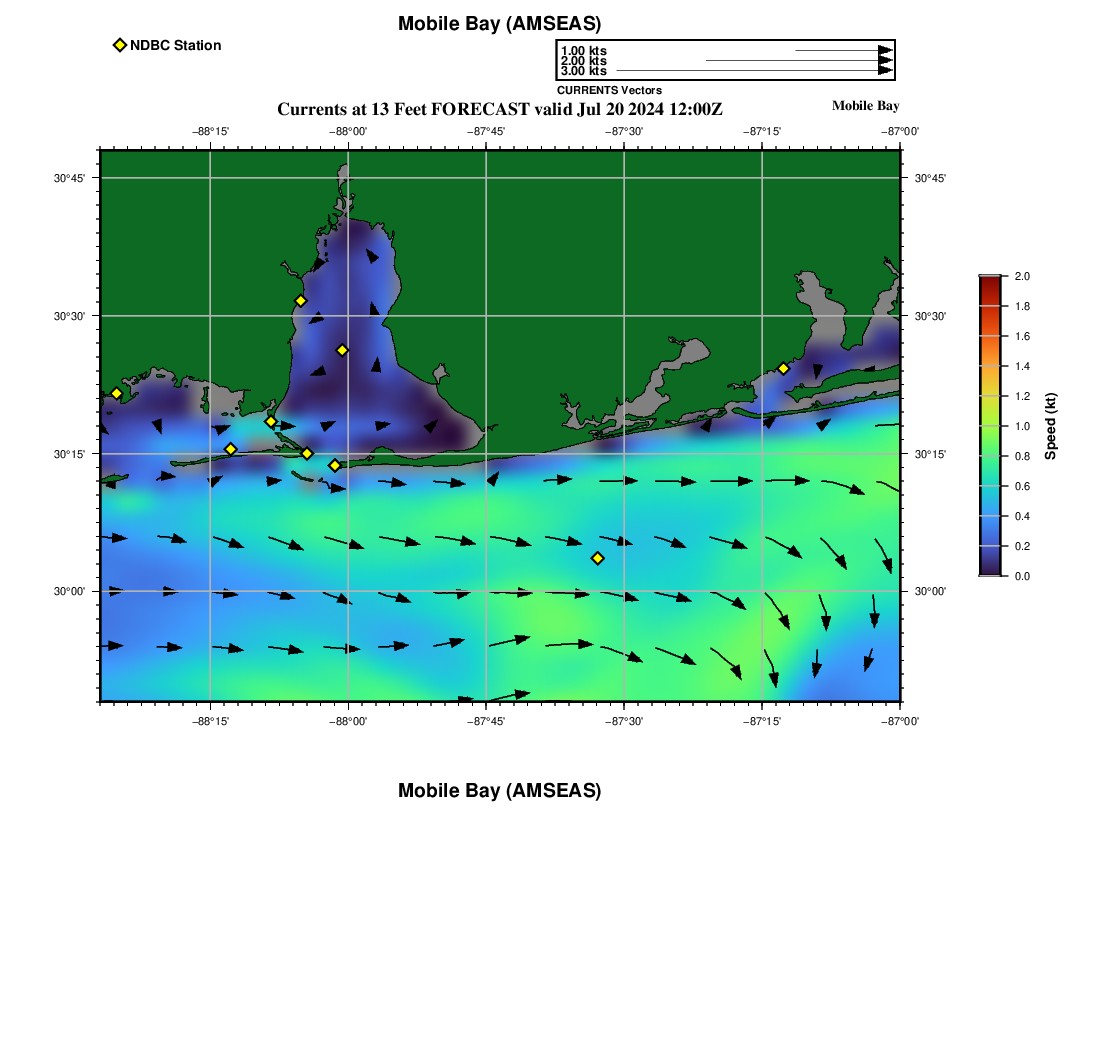
Task: Click the 3.00 kts reference vector arrow
Action: coord(755,70)
